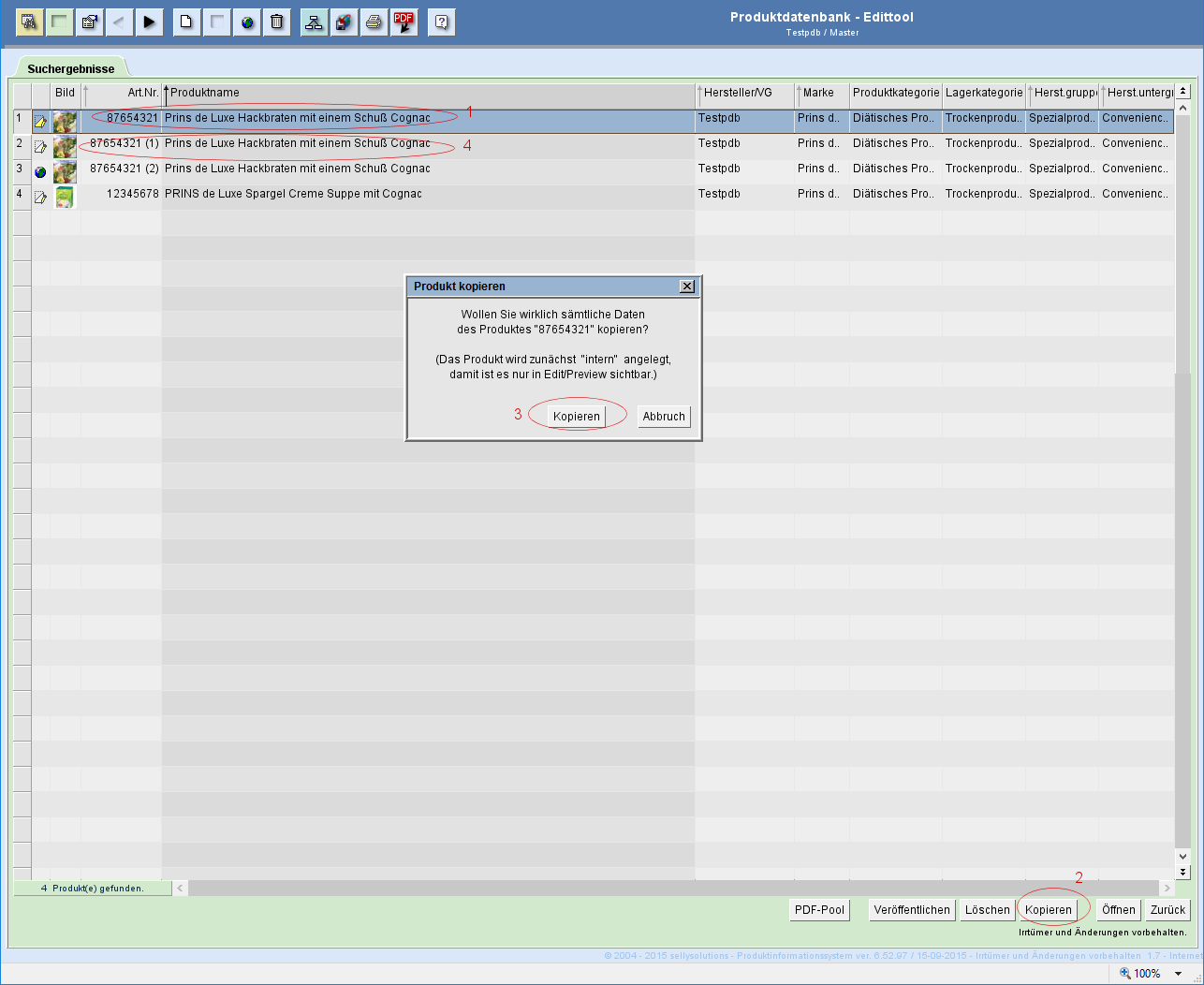Click the bottom-bar Kopieren button
The height and width of the screenshot is (985, 1204).
[1049, 910]
